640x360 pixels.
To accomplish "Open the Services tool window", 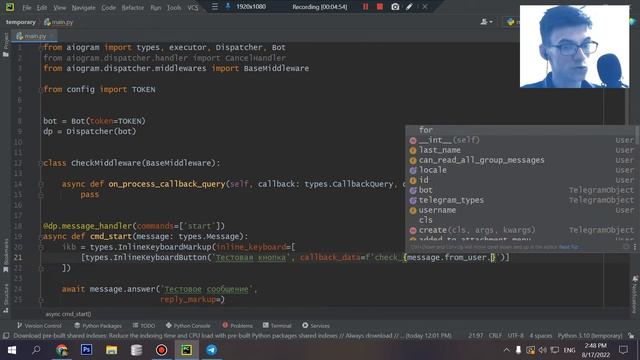I will 316,326.
